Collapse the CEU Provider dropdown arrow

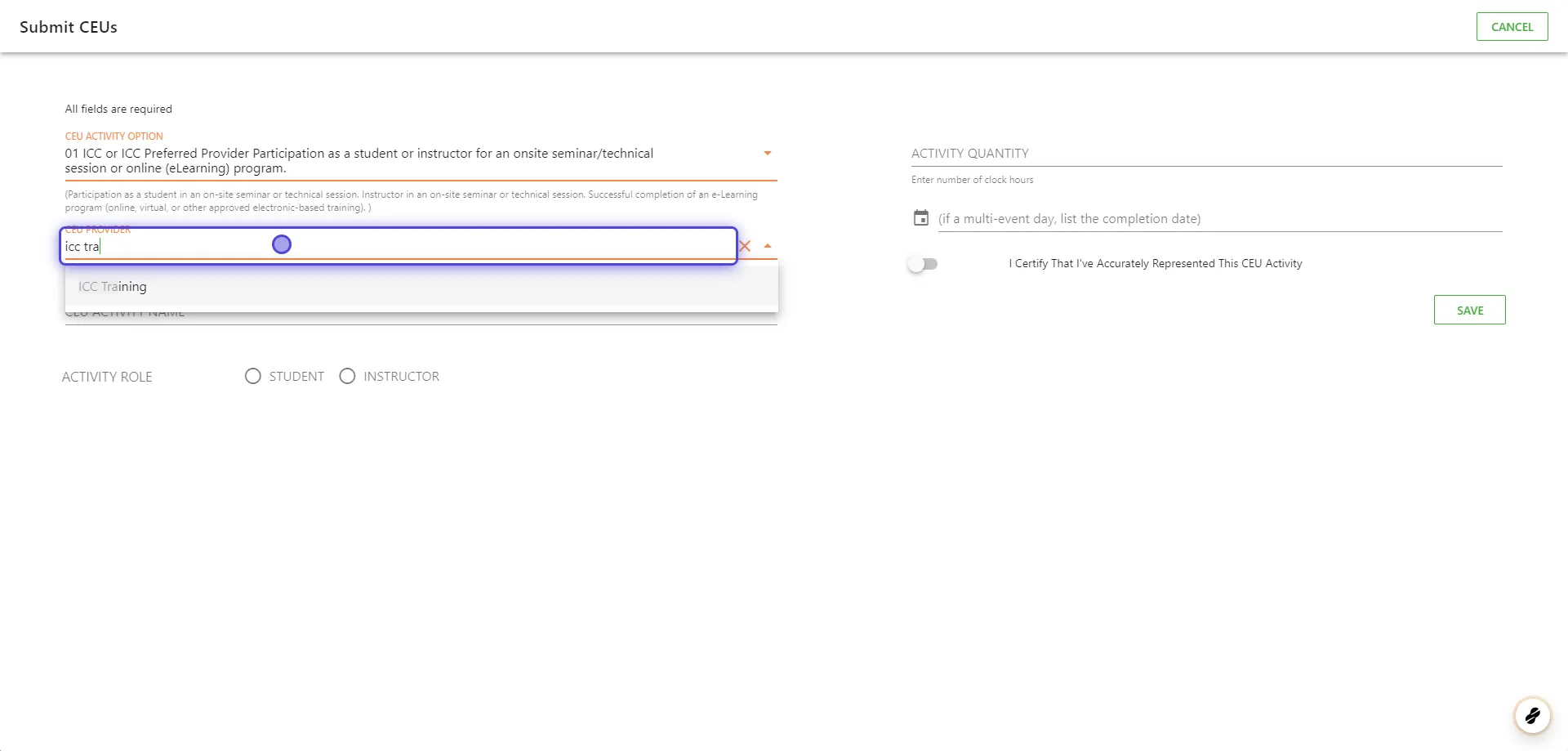pos(767,246)
